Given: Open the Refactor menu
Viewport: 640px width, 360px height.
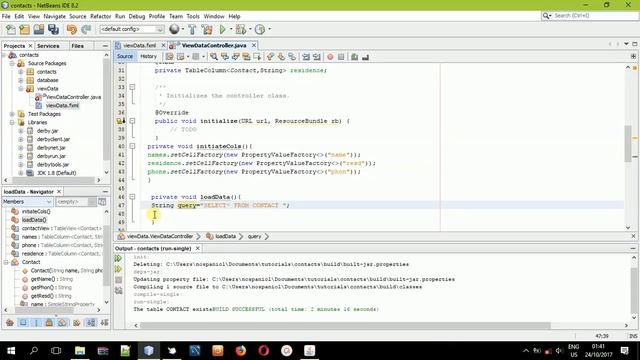Looking at the screenshot, I should (x=100, y=16).
